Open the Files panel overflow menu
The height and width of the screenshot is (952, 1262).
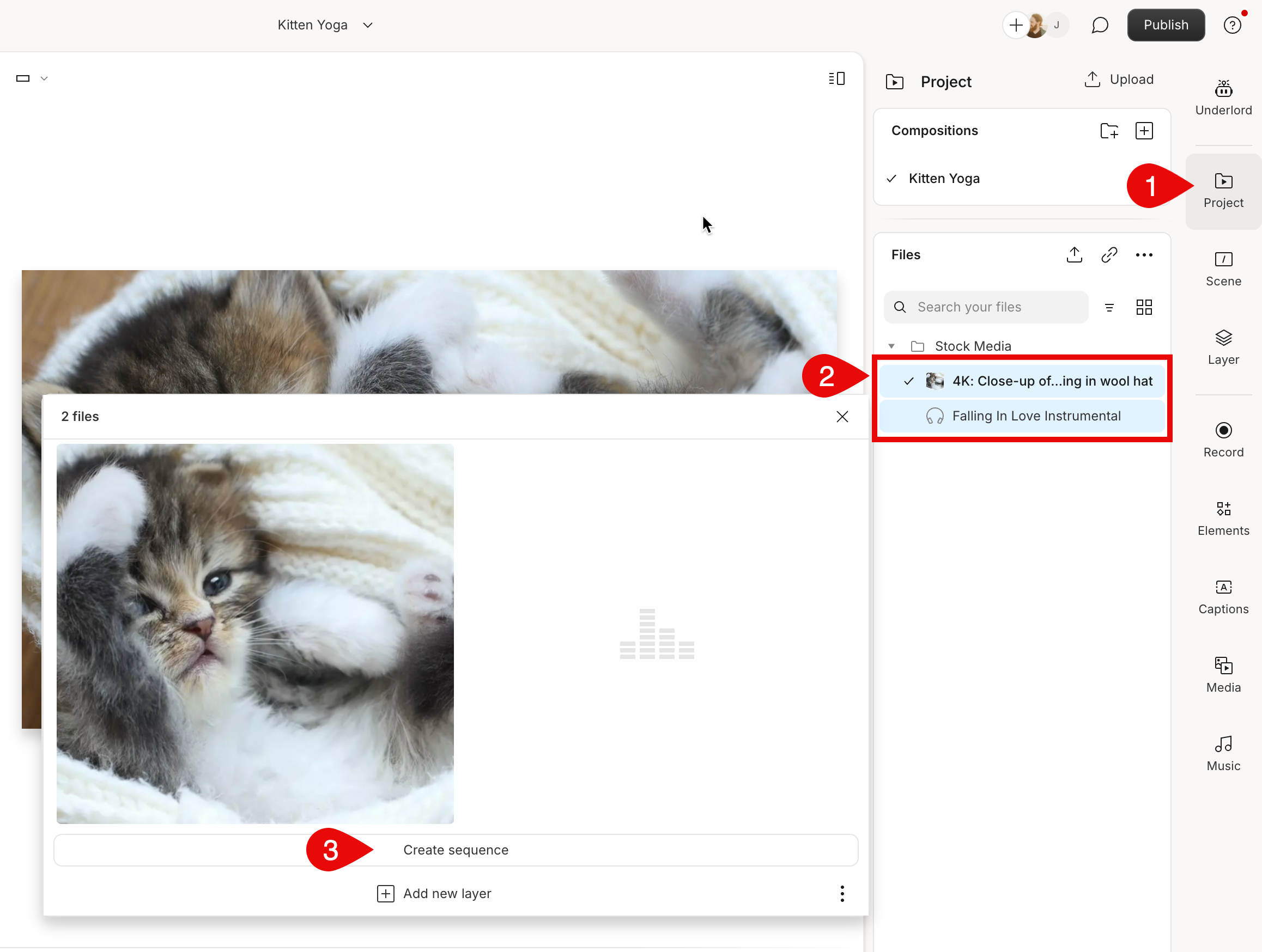click(x=1144, y=255)
